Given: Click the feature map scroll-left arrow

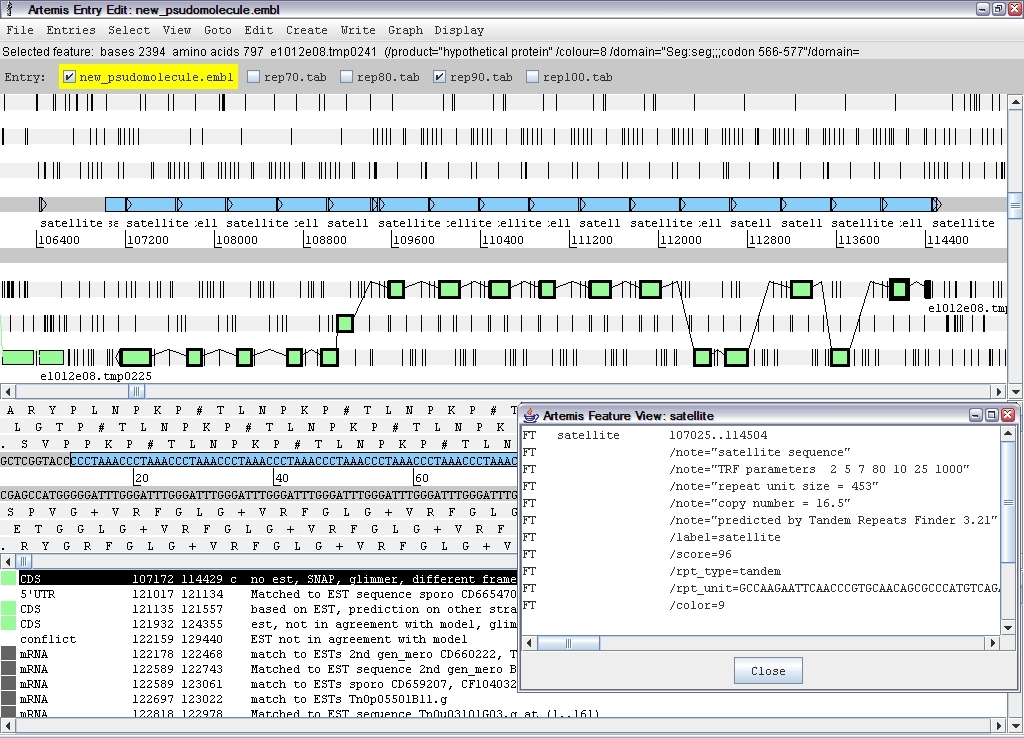Looking at the screenshot, I should coord(8,391).
